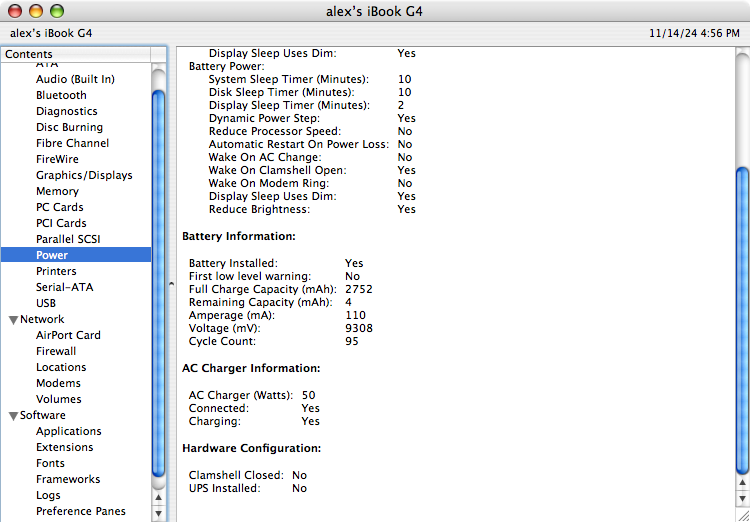Screen dimensions: 750x522
Task: Open Modems under Network
Action: point(58,383)
